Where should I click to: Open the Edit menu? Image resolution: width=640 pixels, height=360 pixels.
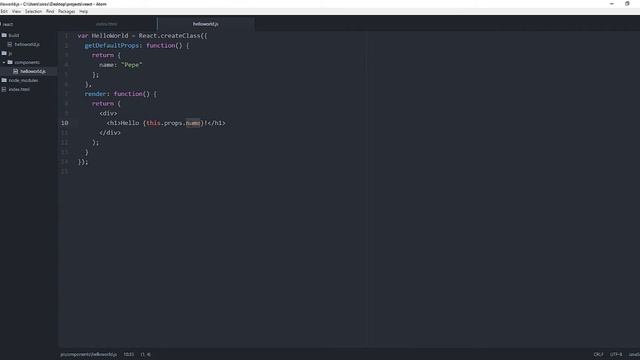coord(4,11)
